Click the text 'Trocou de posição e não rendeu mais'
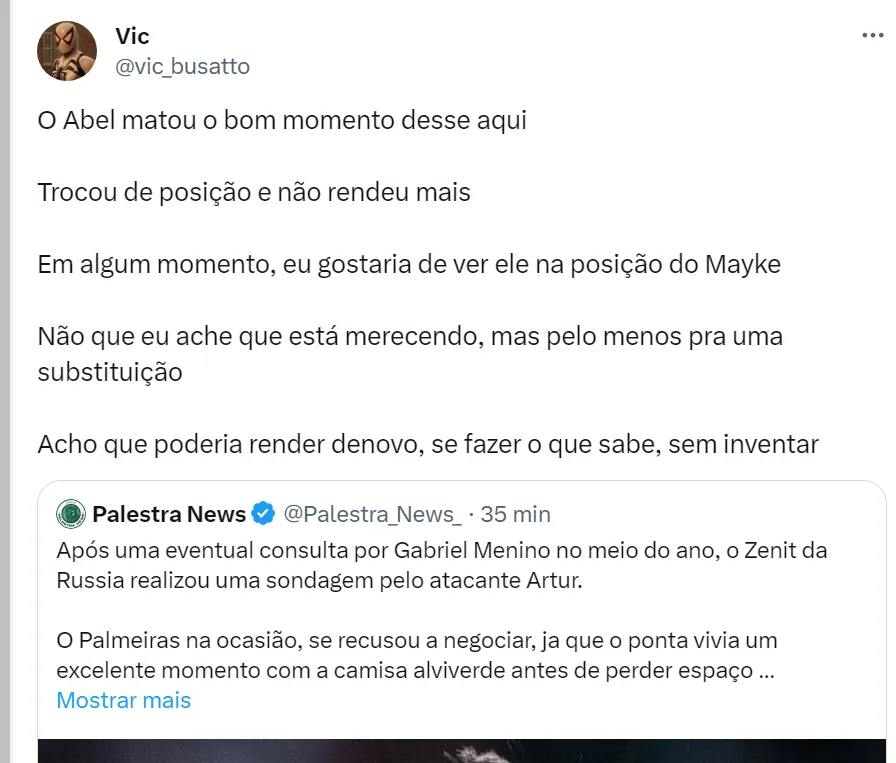Image resolution: width=896 pixels, height=763 pixels. pyautogui.click(x=254, y=192)
